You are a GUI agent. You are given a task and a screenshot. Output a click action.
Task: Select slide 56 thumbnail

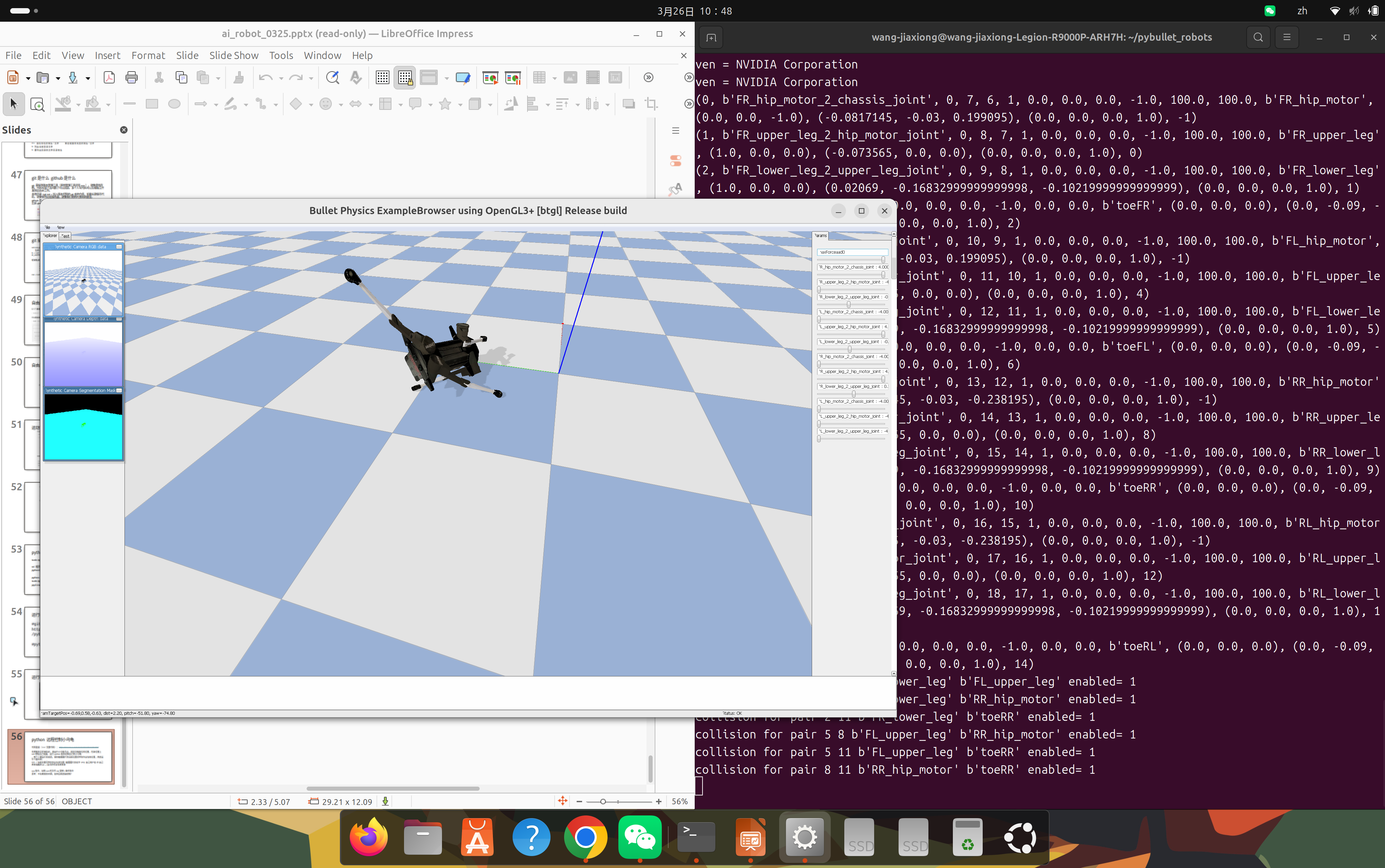(68, 756)
